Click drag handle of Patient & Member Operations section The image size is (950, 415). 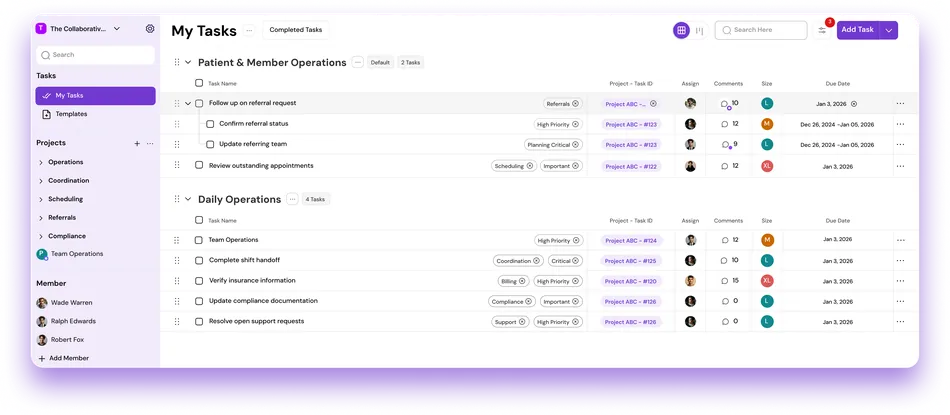(x=177, y=62)
